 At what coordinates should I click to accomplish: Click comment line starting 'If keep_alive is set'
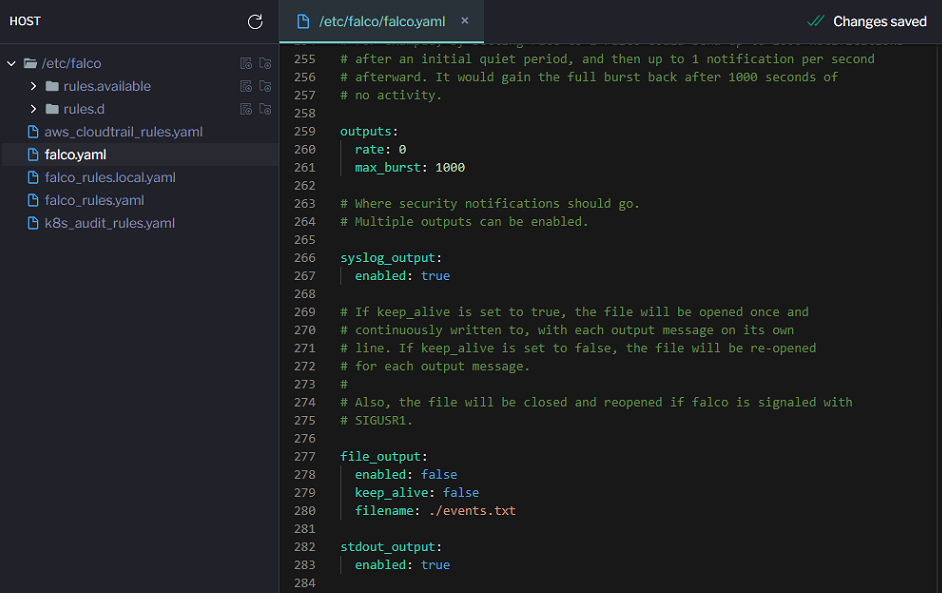[x=574, y=312]
